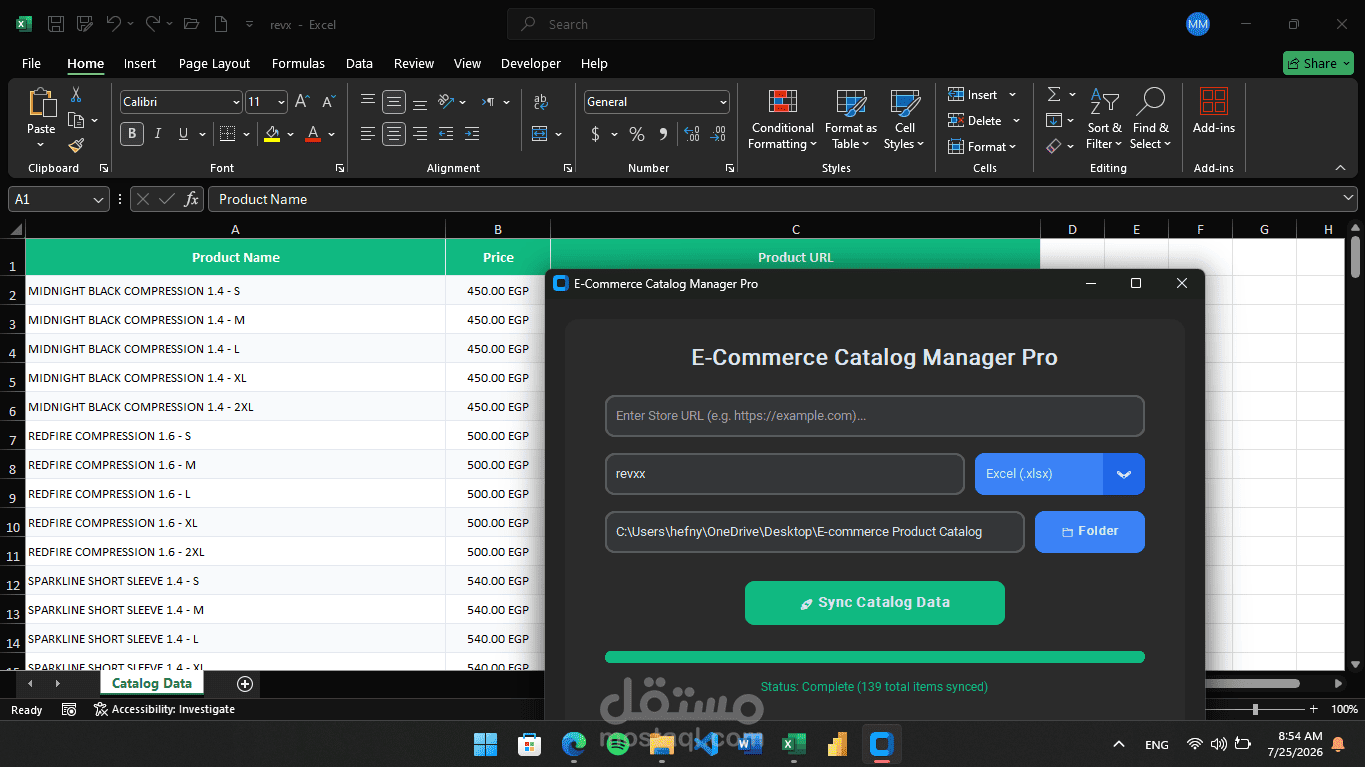Screen dimensions: 1365x767
Task: Open the Conditional Formatting menu
Action: [783, 120]
